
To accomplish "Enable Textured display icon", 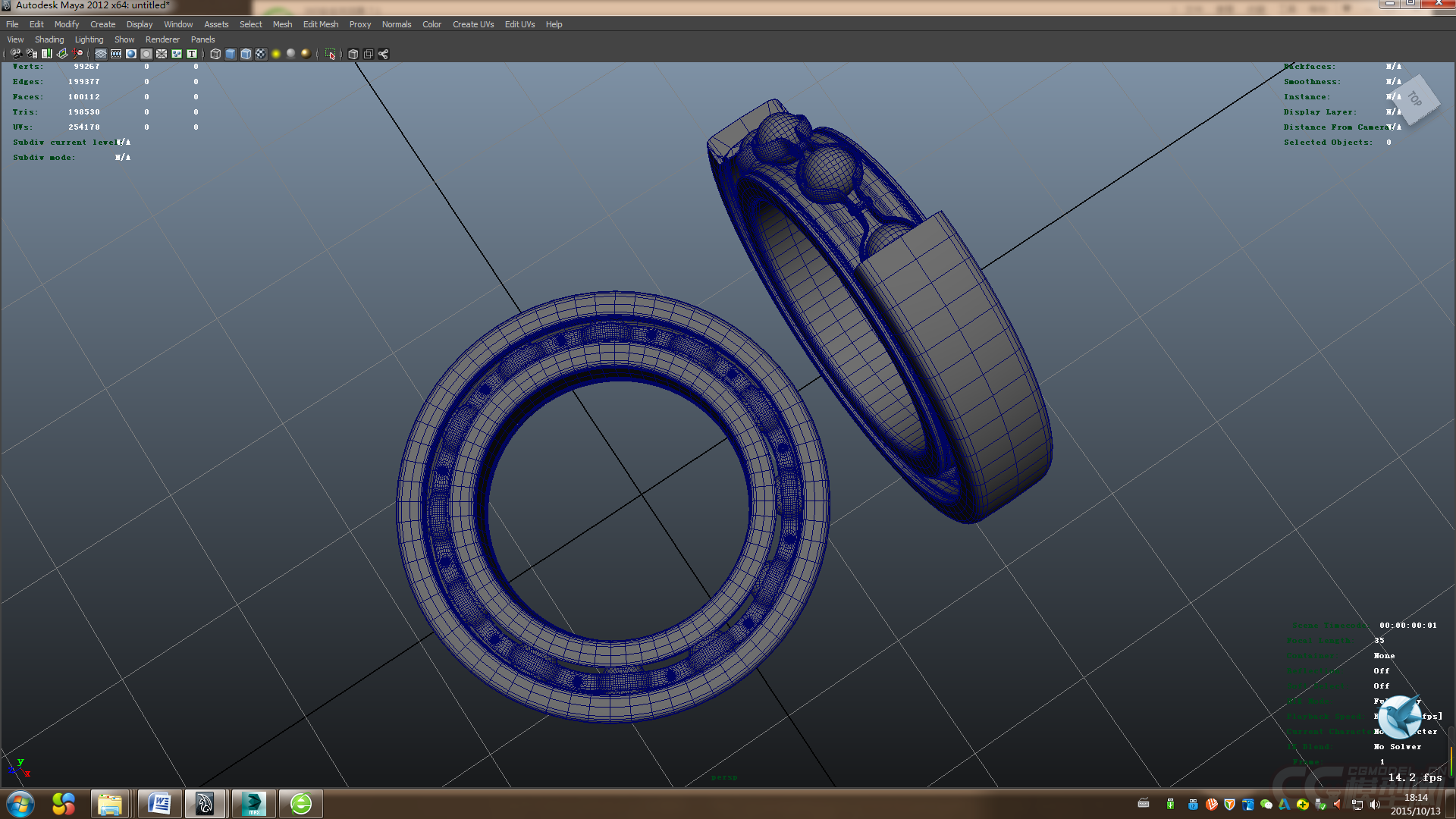I will (x=261, y=54).
